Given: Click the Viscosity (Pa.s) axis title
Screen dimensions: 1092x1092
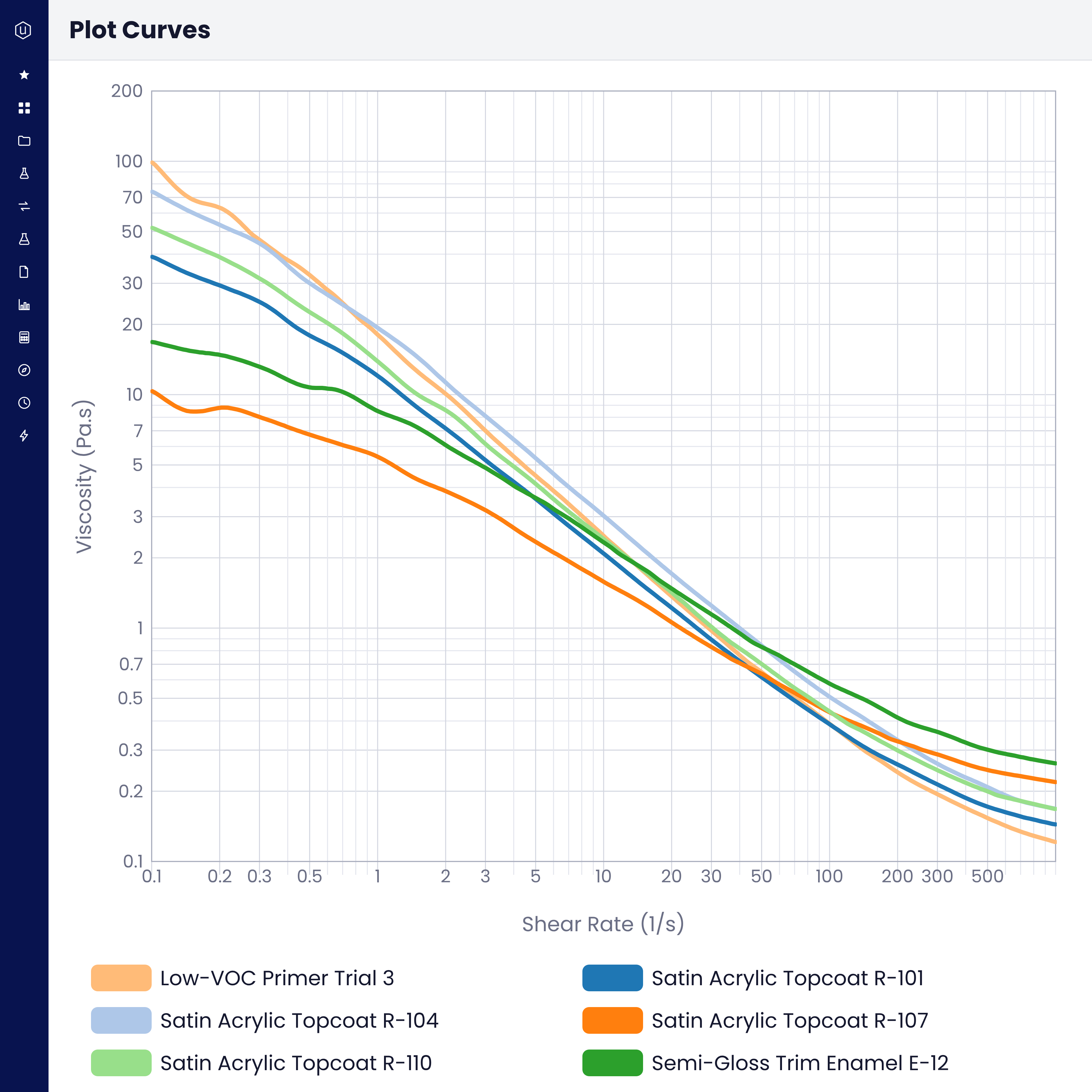Looking at the screenshot, I should (84, 477).
